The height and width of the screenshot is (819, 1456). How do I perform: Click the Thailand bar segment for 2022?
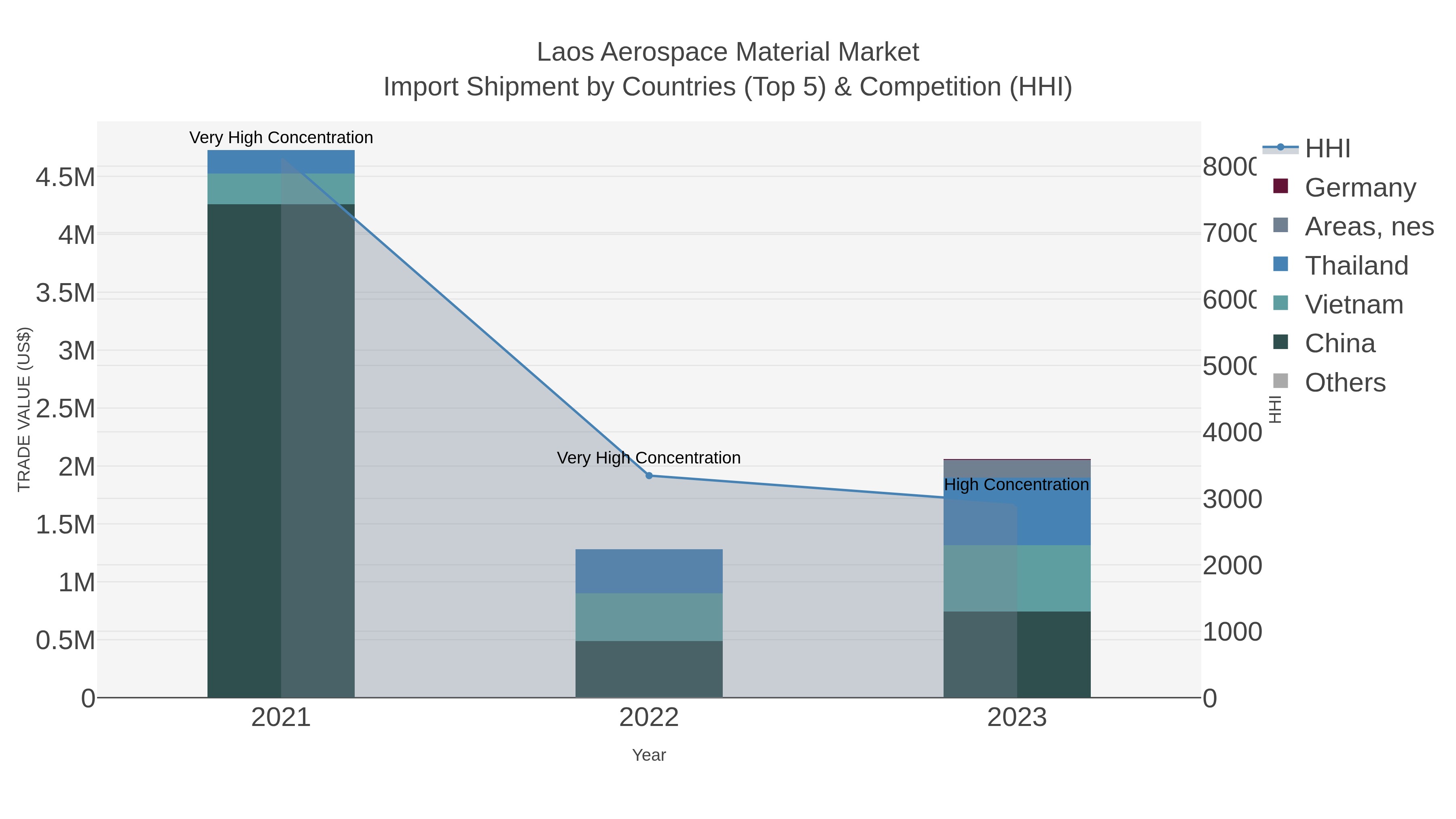pyautogui.click(x=649, y=571)
